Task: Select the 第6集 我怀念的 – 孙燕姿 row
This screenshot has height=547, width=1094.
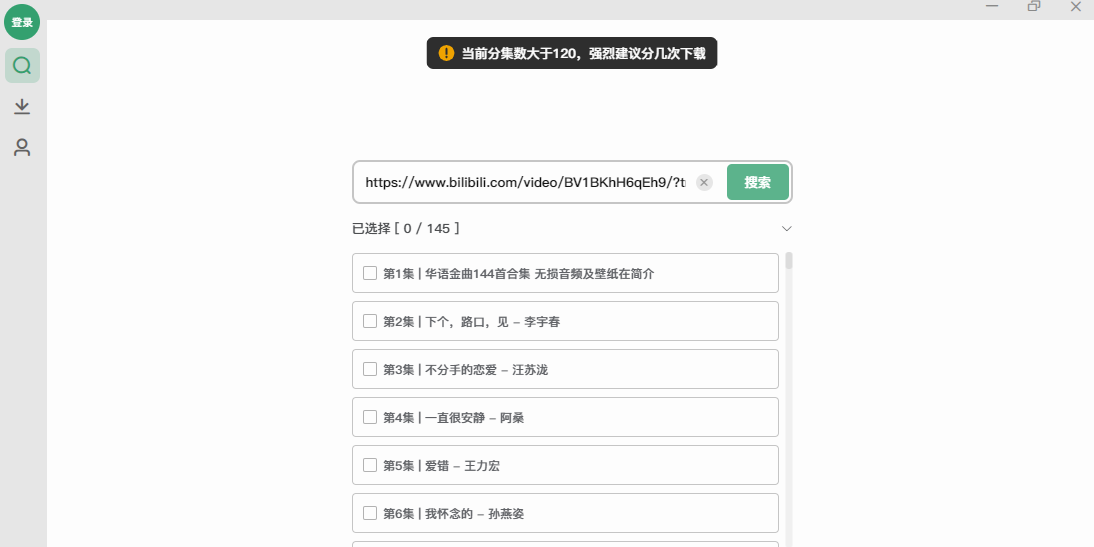Action: pos(565,513)
